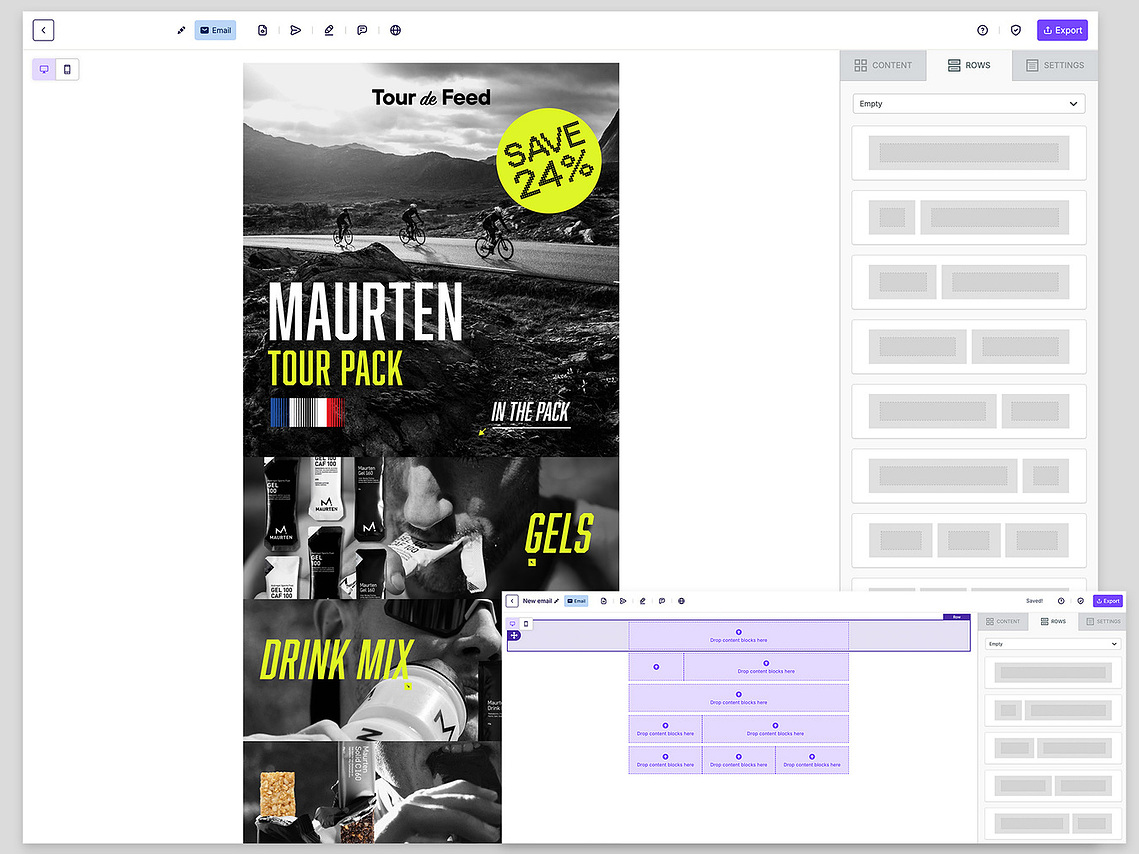Click the left drop zone in fourth row
Image resolution: width=1139 pixels, height=854 pixels.
pos(665,729)
